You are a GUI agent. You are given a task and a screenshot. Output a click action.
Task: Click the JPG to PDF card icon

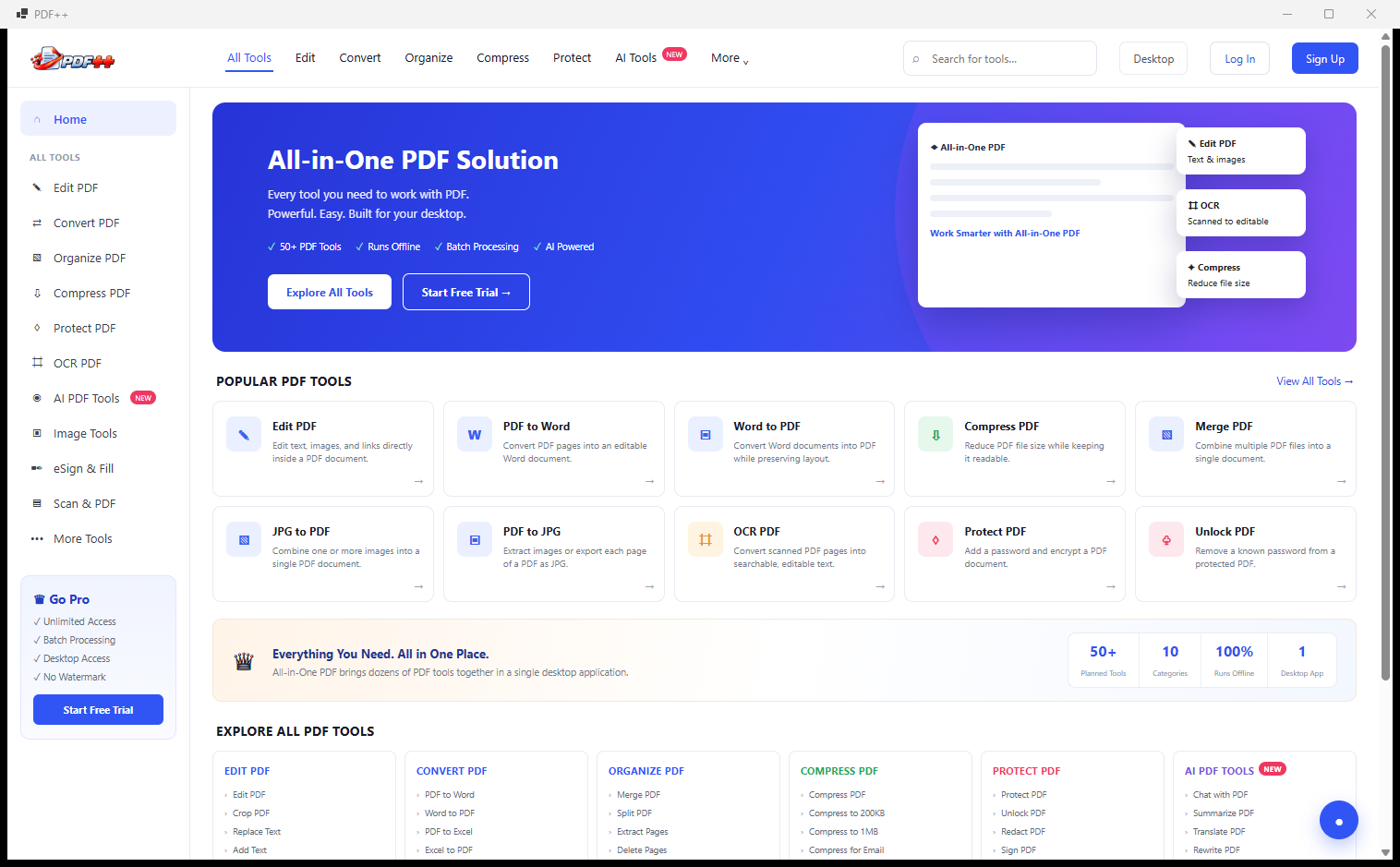(x=244, y=540)
